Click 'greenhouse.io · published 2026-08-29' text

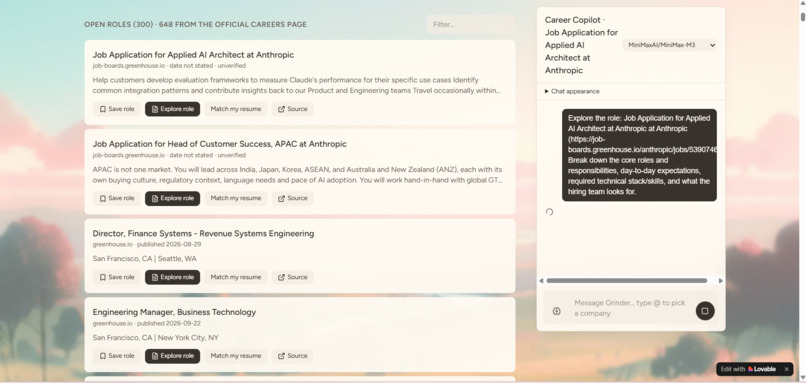[x=146, y=244]
